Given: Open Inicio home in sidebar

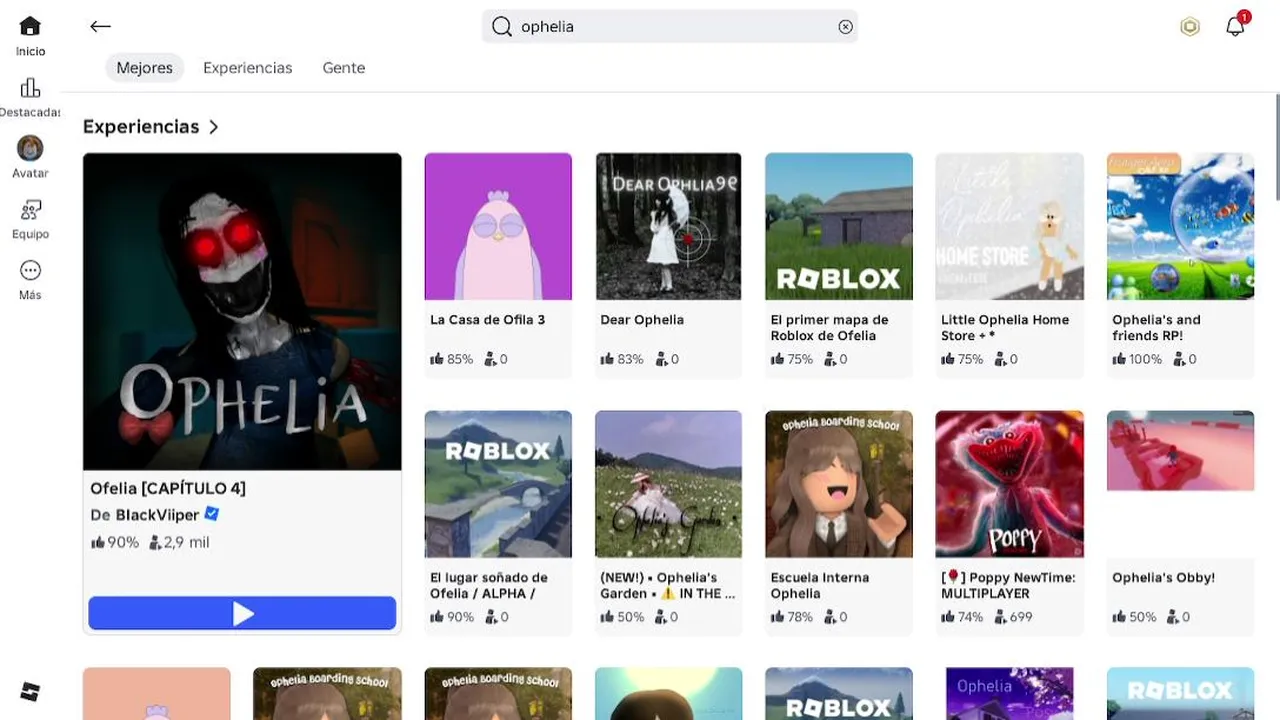Looking at the screenshot, I should [30, 36].
